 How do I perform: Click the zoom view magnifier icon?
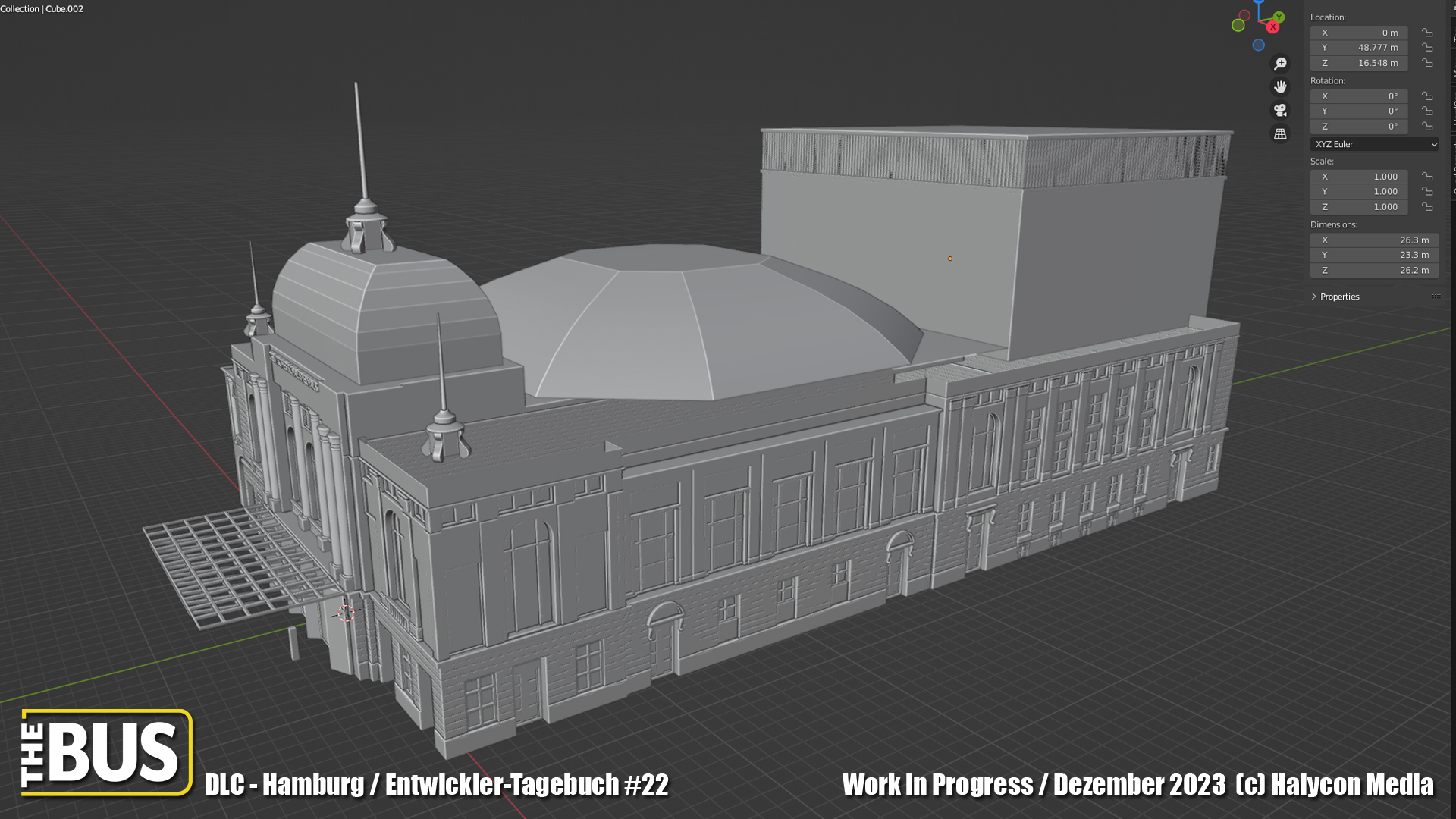pos(1280,64)
